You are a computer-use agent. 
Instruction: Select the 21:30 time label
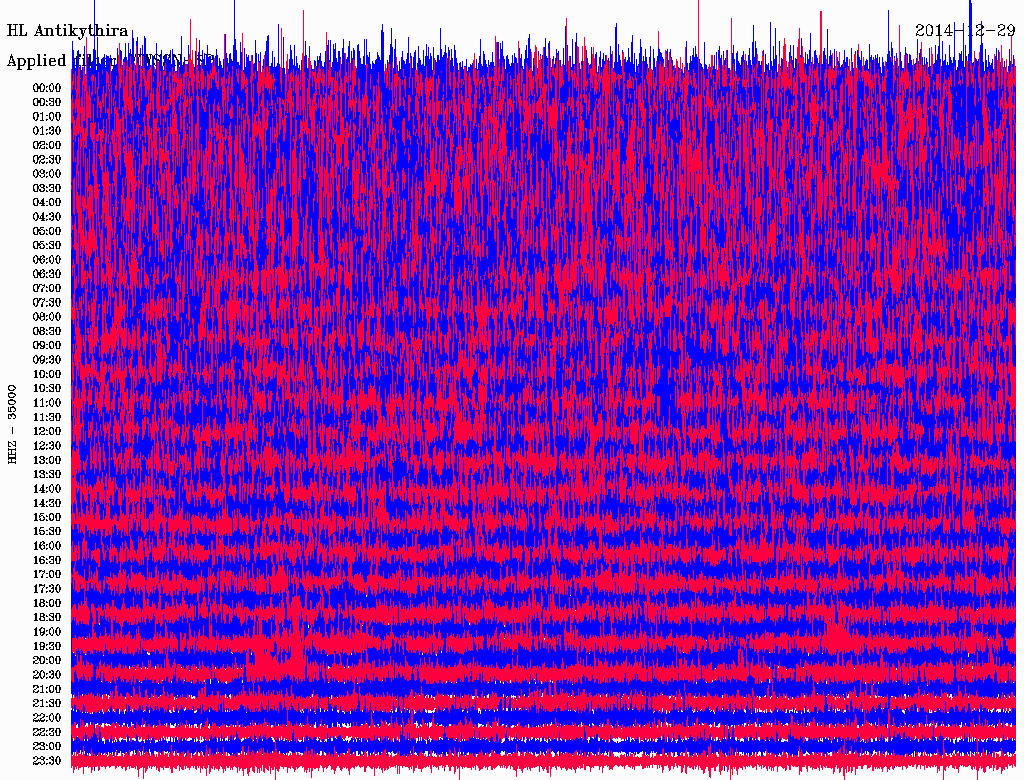click(x=47, y=704)
